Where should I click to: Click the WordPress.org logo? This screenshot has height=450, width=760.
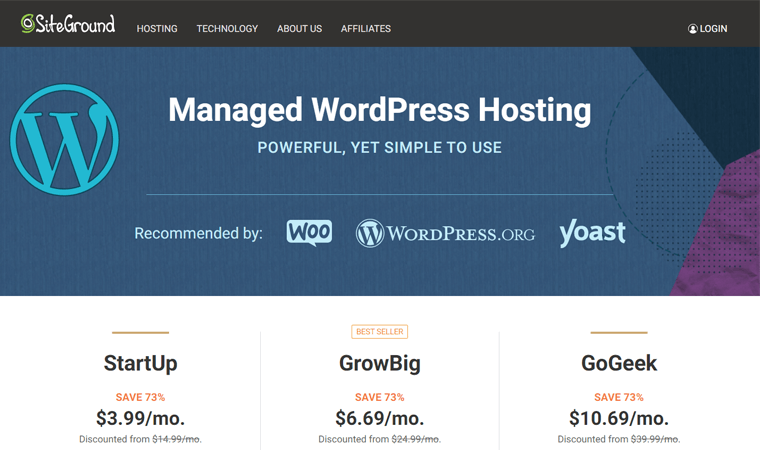[x=445, y=233]
